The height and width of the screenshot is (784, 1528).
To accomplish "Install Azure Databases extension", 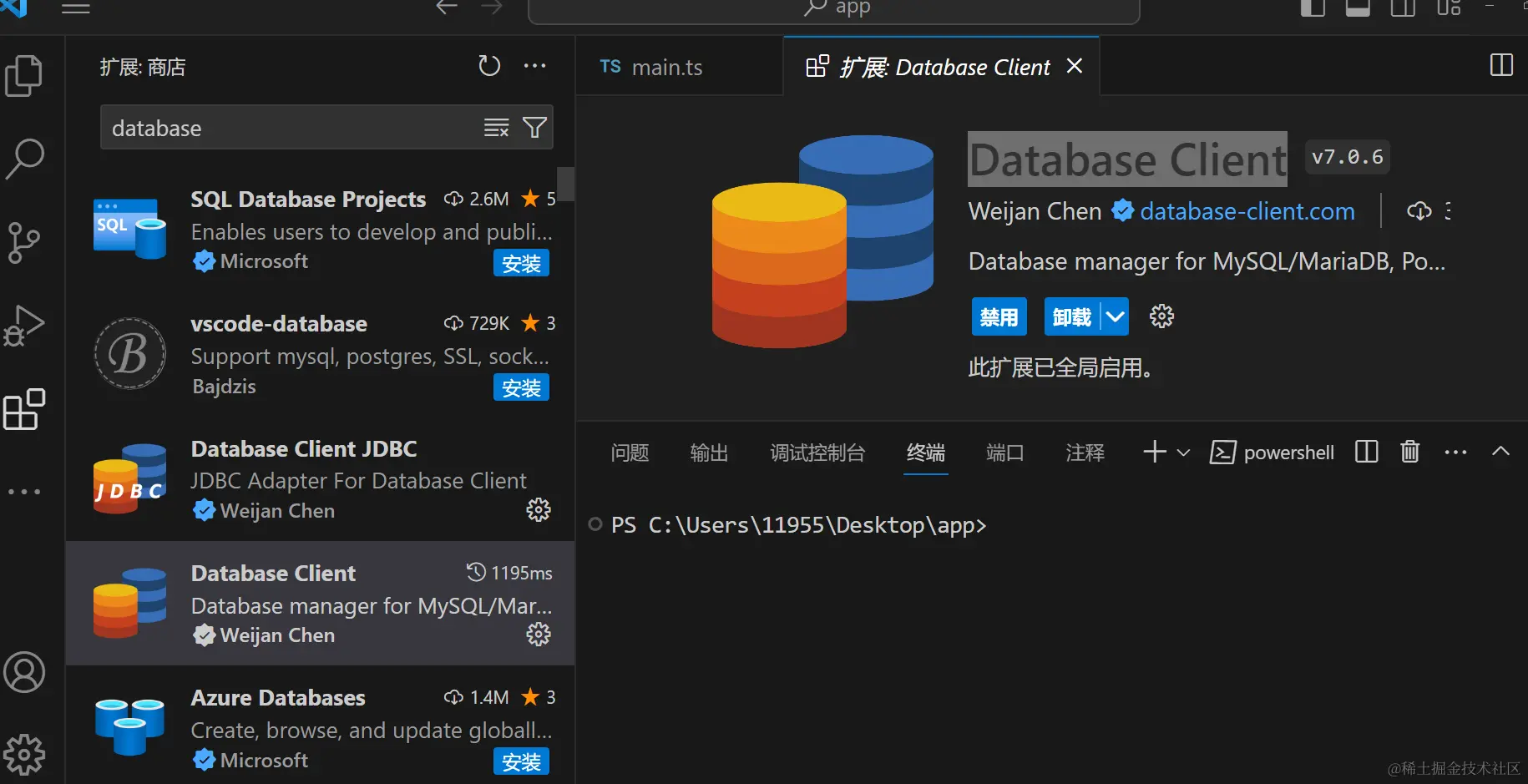I will click(521, 761).
